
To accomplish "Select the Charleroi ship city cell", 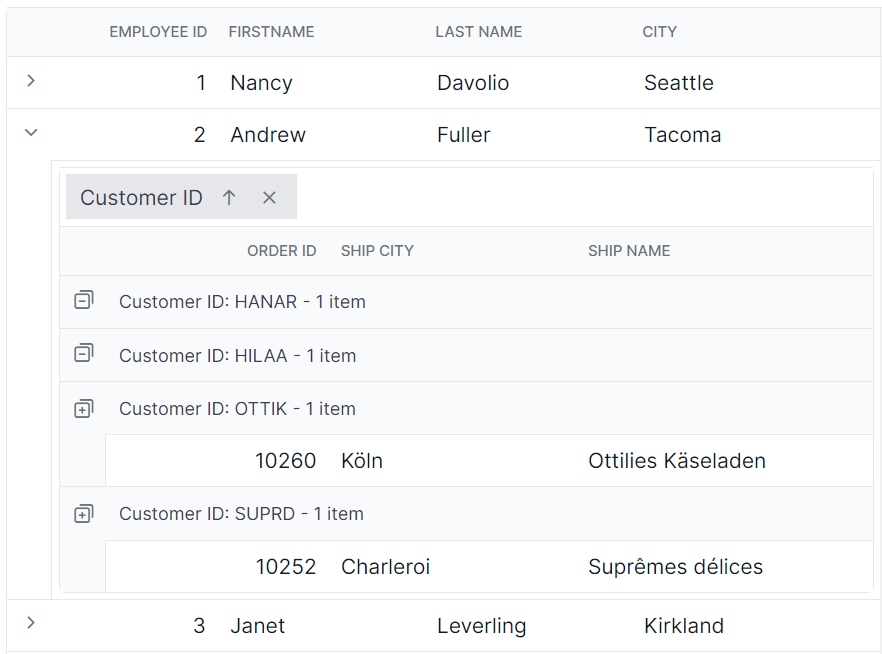I will point(386,567).
